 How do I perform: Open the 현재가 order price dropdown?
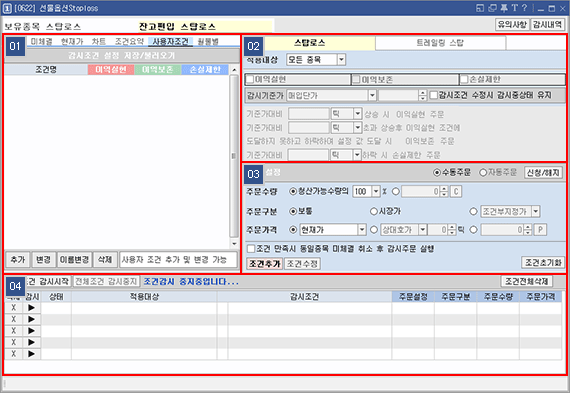click(x=362, y=230)
